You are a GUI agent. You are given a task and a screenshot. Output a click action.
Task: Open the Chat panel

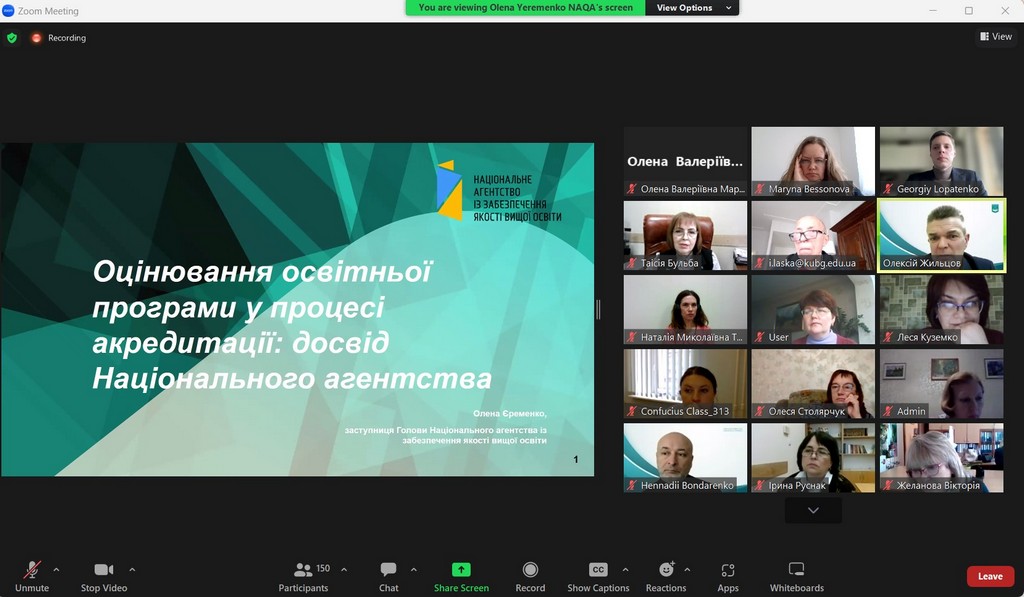[x=388, y=575]
